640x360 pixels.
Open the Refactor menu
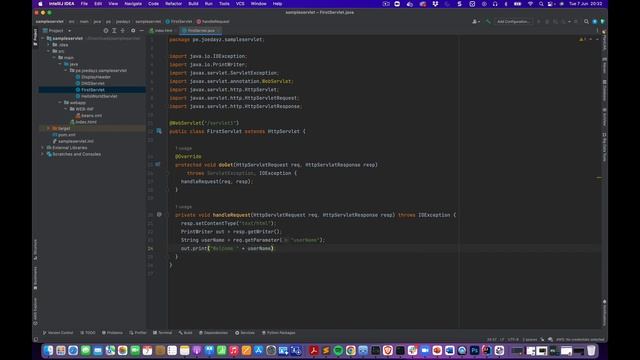tap(173, 4)
